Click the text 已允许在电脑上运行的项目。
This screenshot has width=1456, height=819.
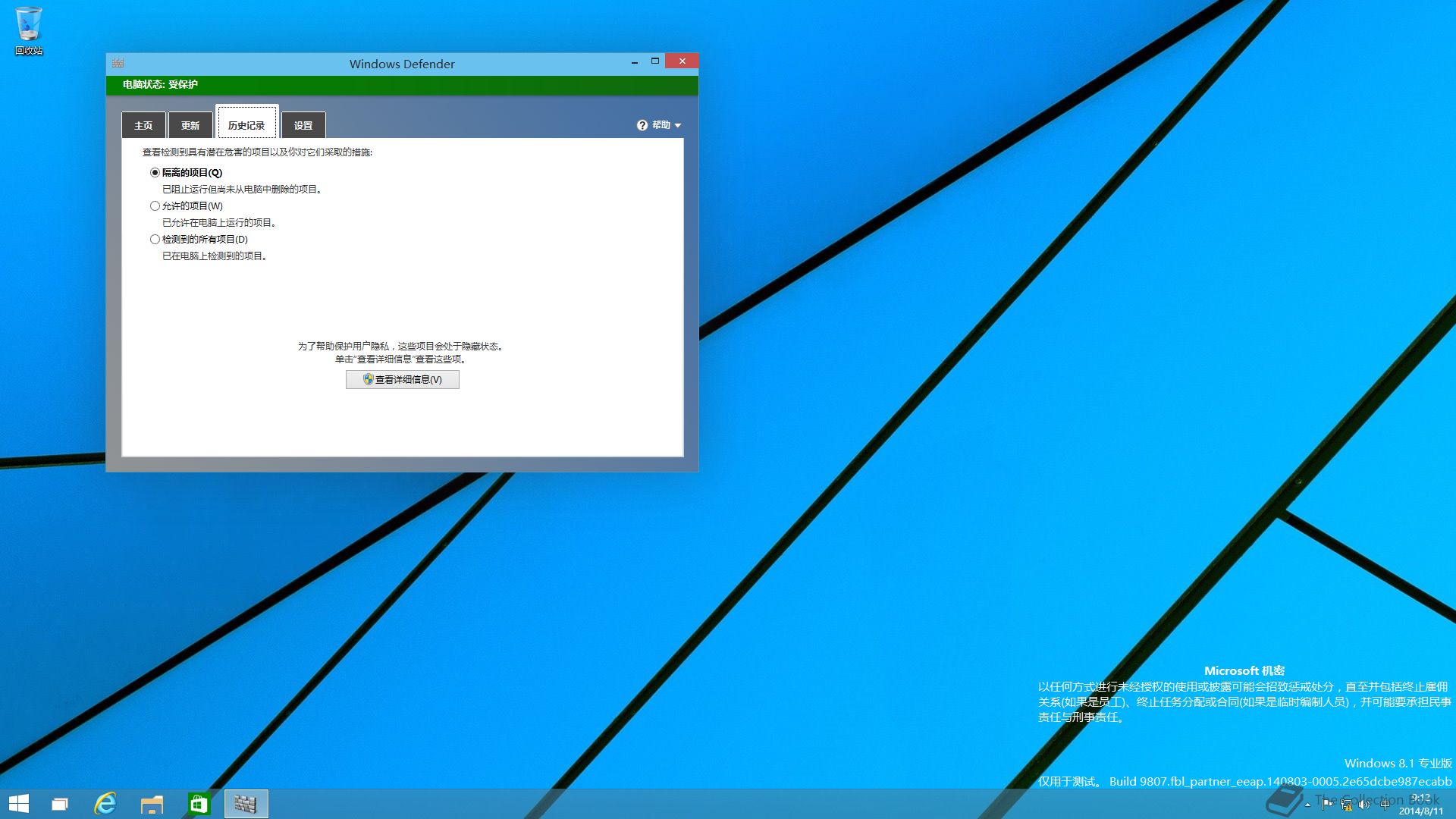(x=221, y=223)
